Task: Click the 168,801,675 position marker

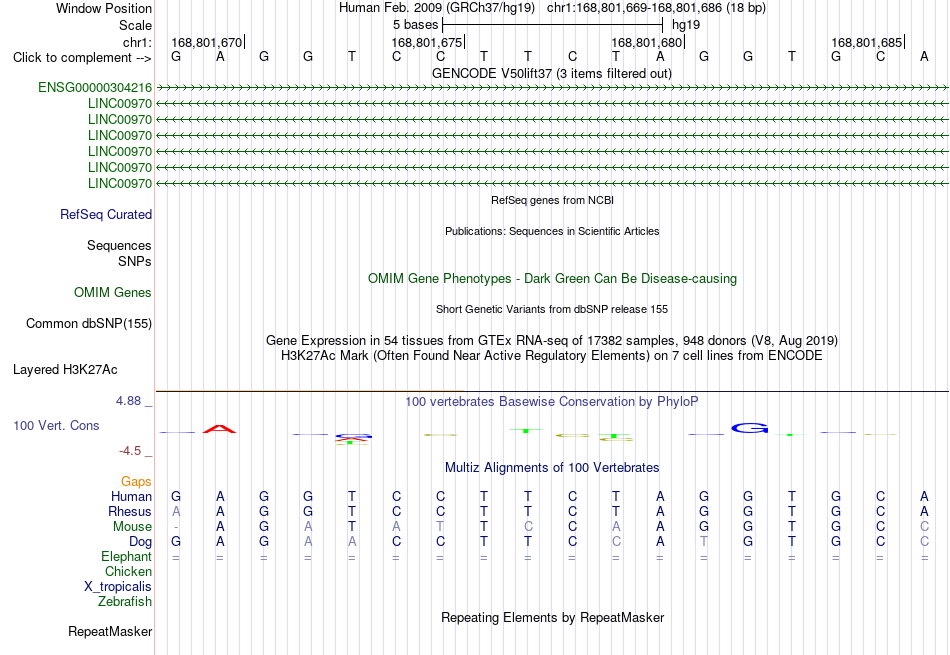Action: tap(427, 42)
